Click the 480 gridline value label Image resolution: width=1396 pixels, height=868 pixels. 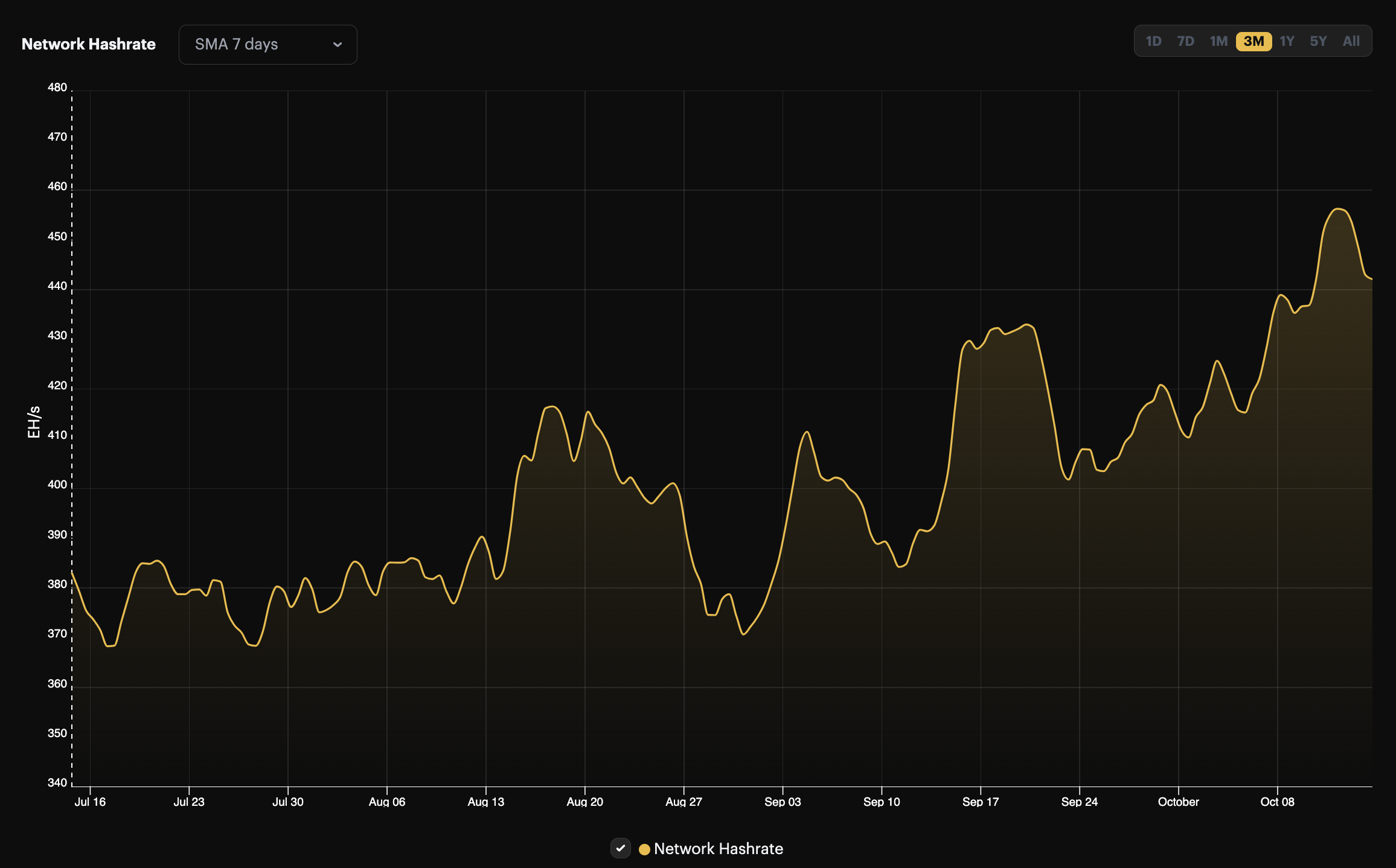pyautogui.click(x=56, y=87)
